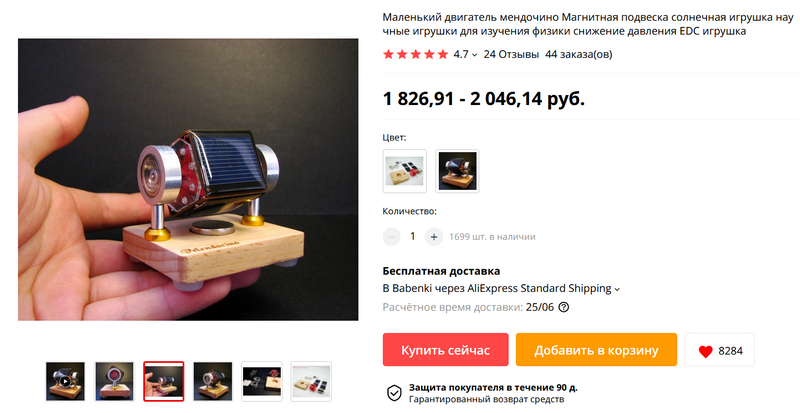Play the video thumbnail in the gallery
The width and height of the screenshot is (800, 413).
click(65, 381)
